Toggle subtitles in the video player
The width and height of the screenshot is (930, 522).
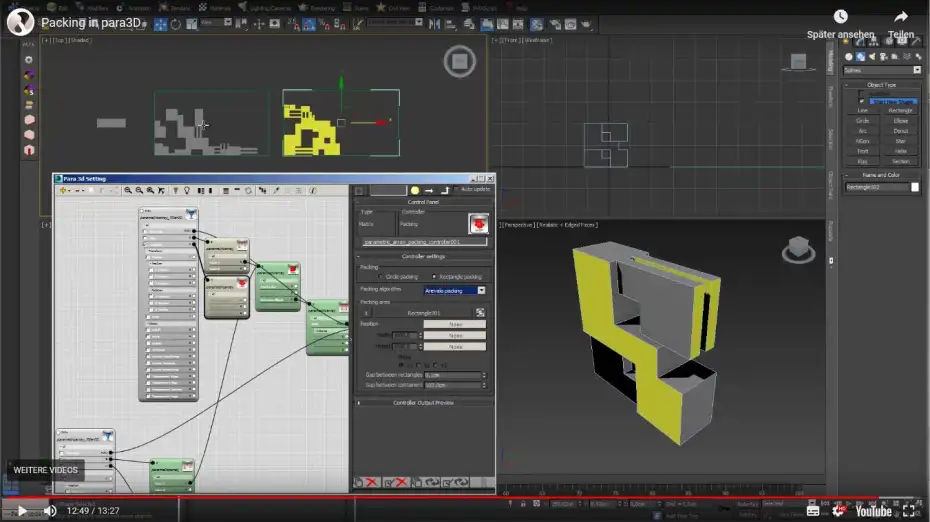[x=813, y=511]
